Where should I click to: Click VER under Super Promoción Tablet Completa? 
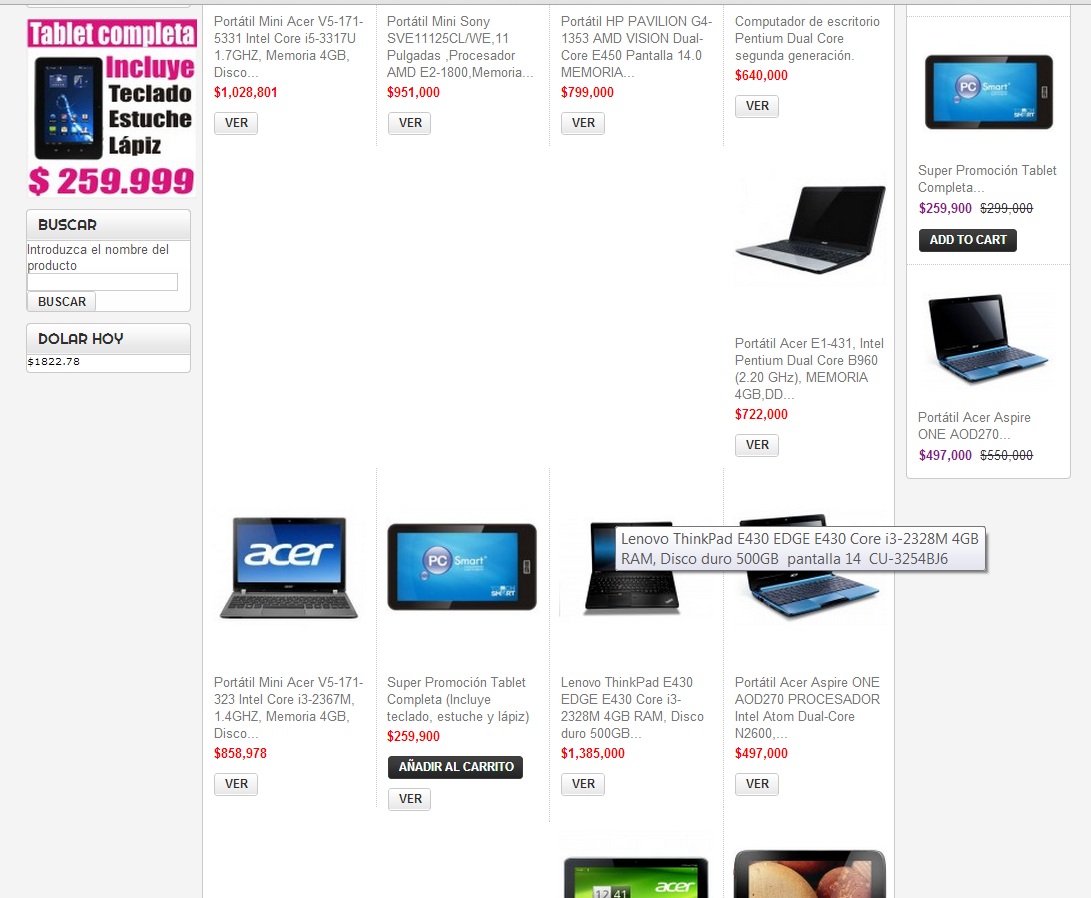coord(410,799)
